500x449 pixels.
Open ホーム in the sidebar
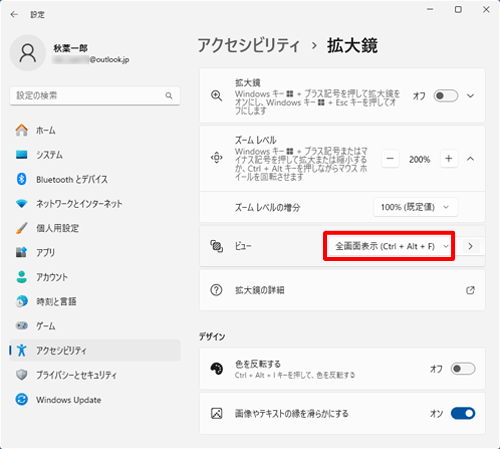(x=95, y=130)
